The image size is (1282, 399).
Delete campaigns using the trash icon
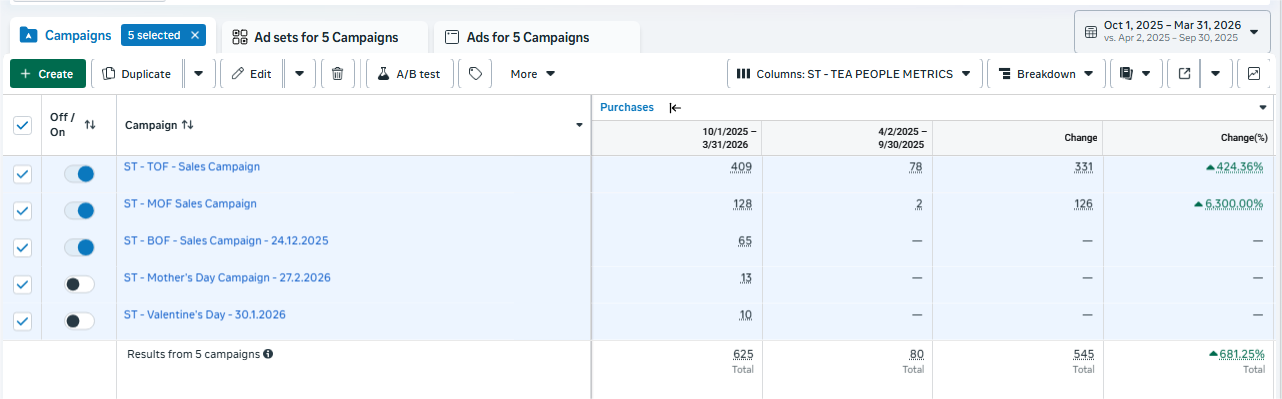pyautogui.click(x=338, y=74)
